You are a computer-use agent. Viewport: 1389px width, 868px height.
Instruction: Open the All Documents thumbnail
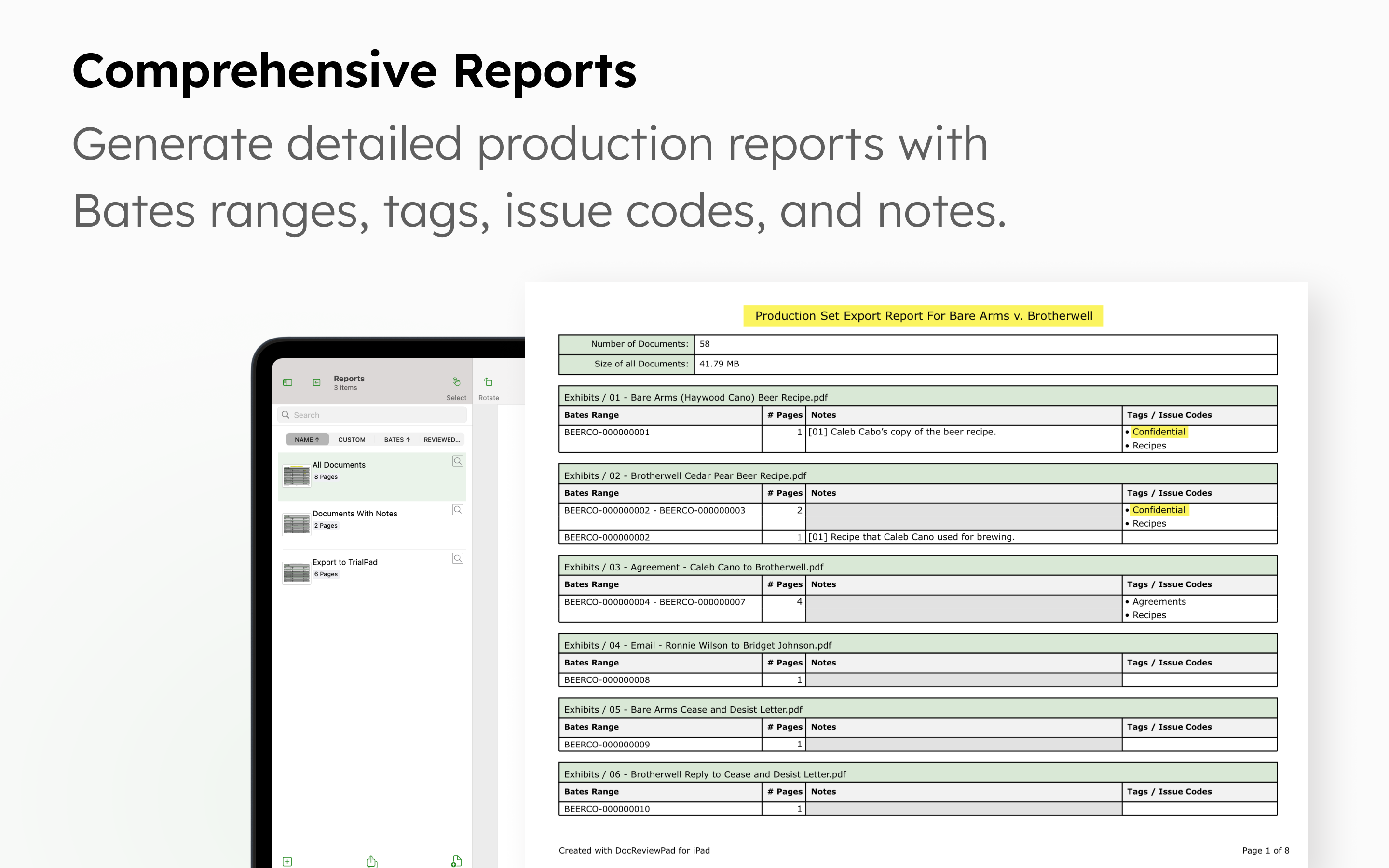point(296,475)
